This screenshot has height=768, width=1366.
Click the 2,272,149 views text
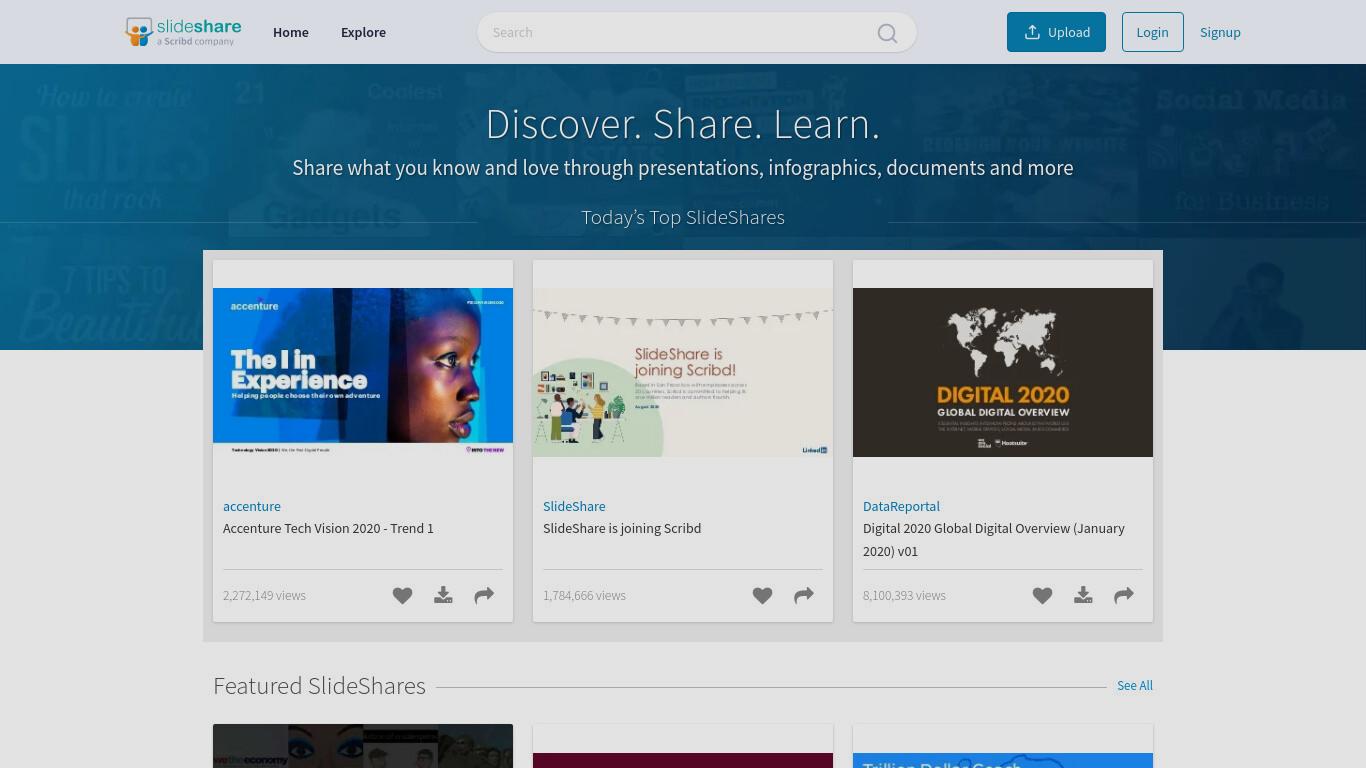point(264,595)
